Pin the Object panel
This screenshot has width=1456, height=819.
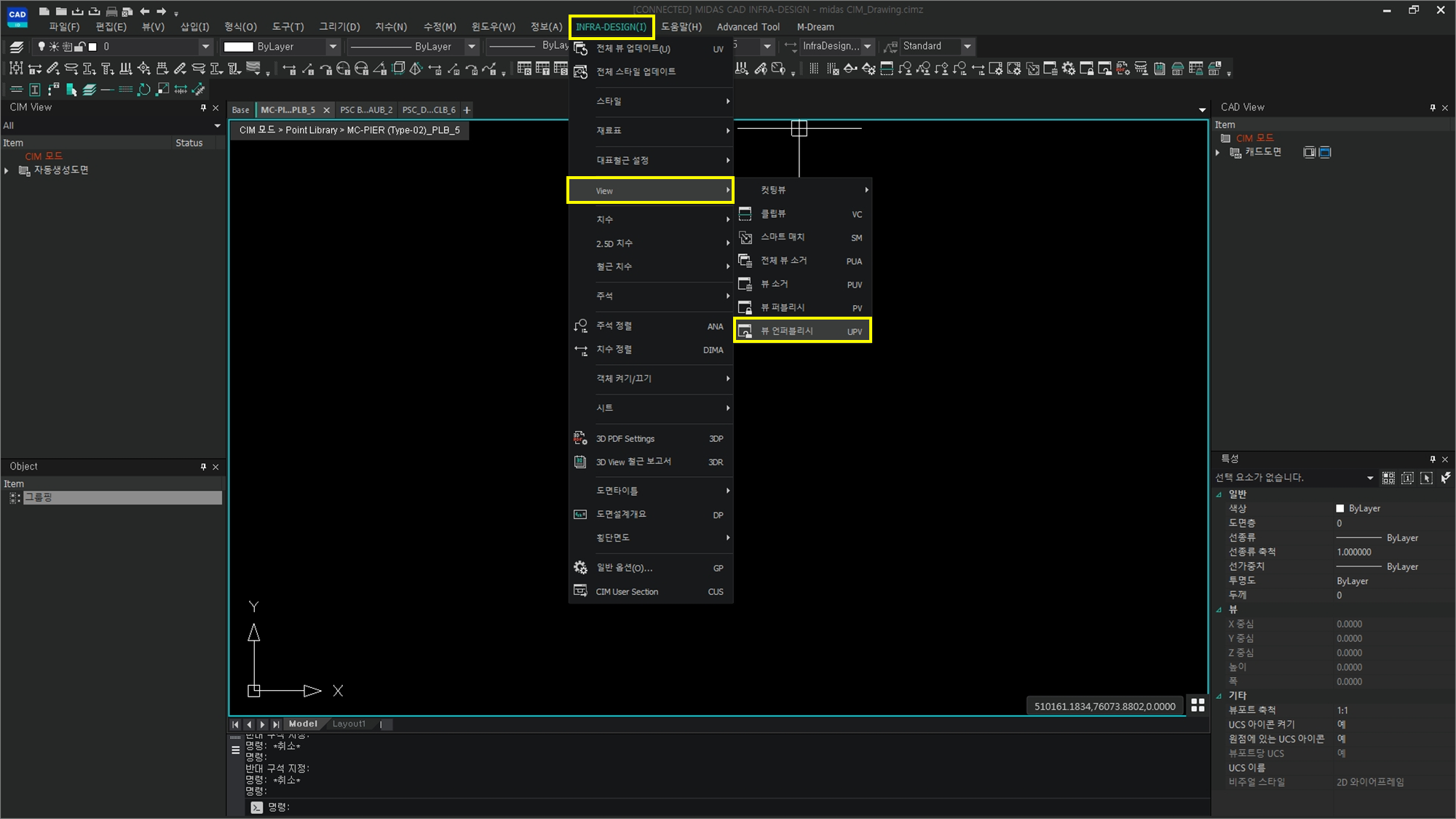pyautogui.click(x=203, y=467)
